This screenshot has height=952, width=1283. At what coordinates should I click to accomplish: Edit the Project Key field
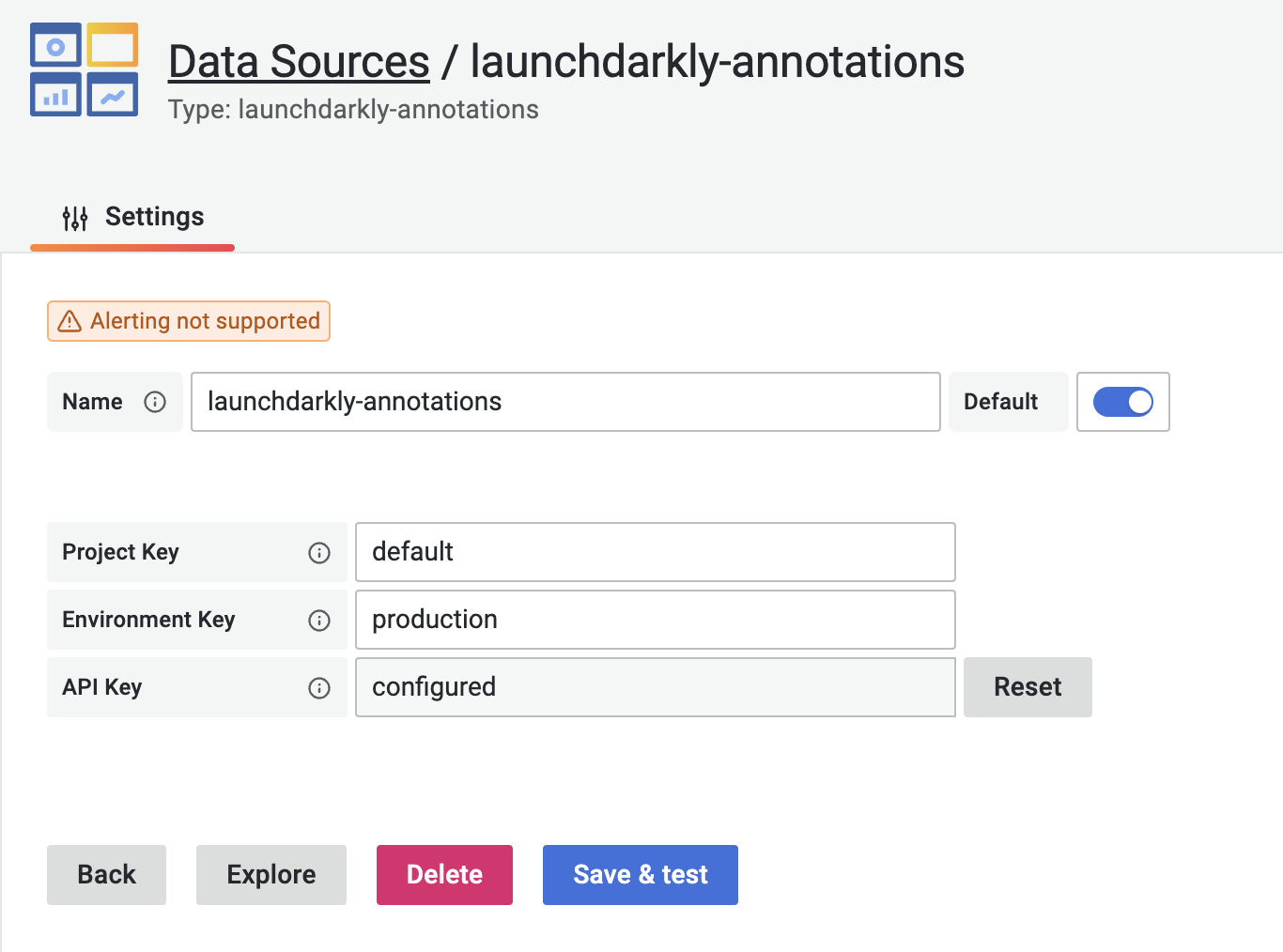coord(656,552)
